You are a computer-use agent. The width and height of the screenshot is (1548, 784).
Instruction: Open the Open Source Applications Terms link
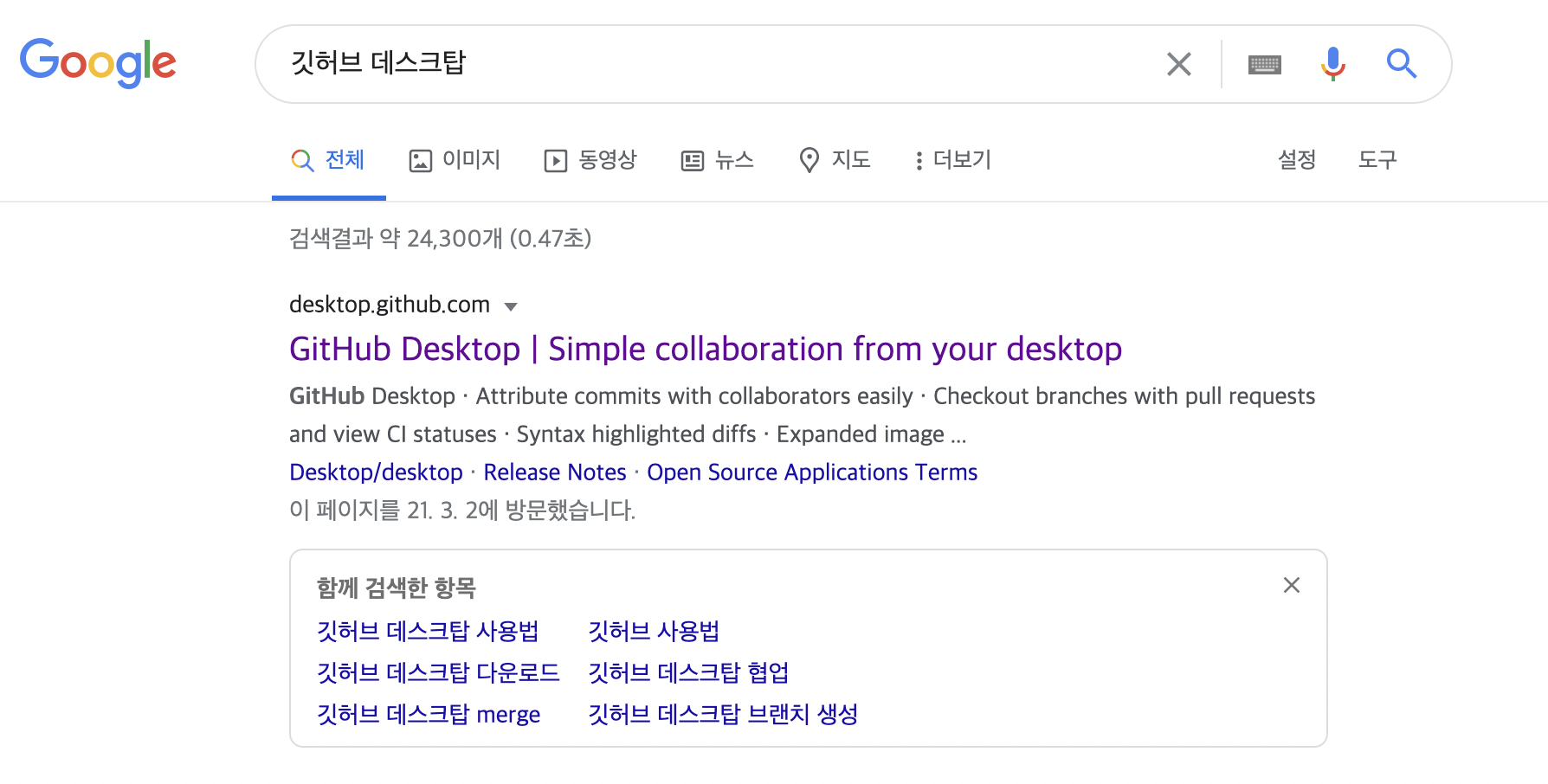point(812,472)
